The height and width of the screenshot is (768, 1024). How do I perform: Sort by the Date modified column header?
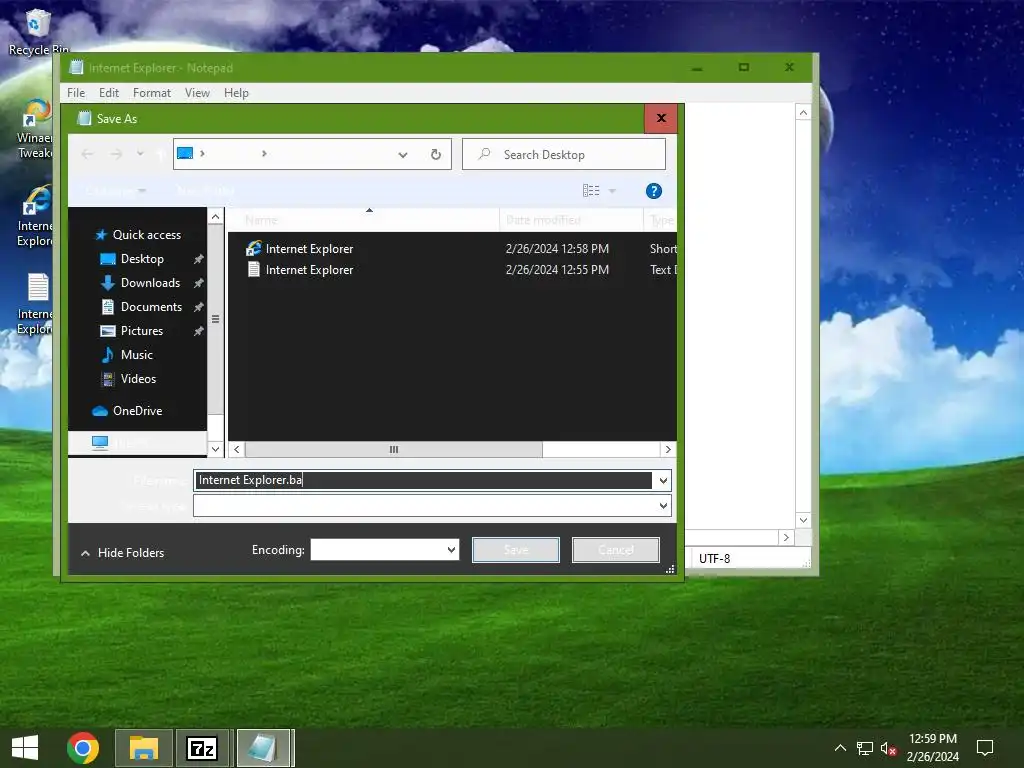tap(571, 220)
